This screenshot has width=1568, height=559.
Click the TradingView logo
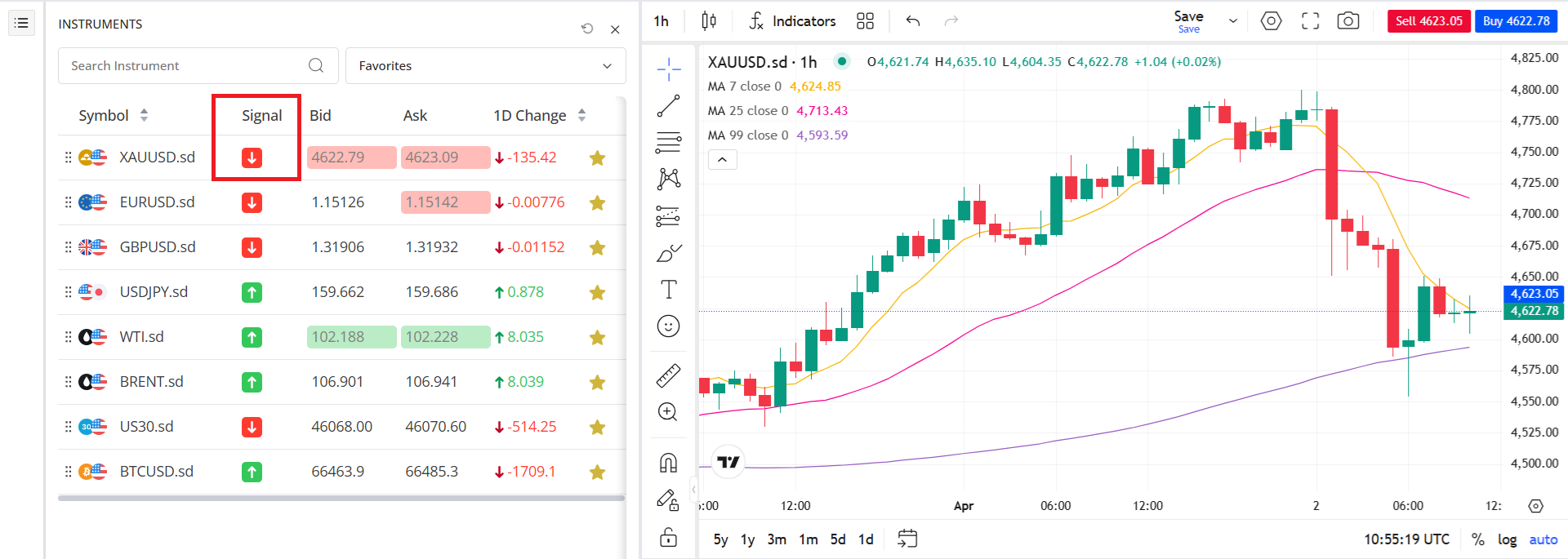coord(728,462)
